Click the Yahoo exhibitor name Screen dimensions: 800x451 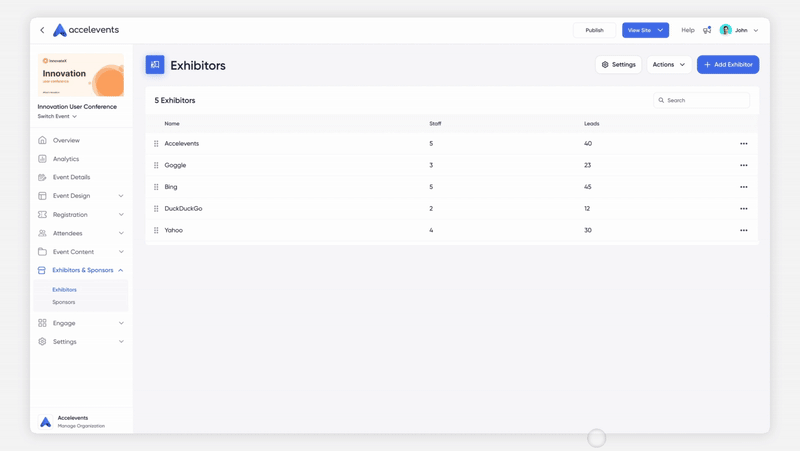pyautogui.click(x=173, y=230)
